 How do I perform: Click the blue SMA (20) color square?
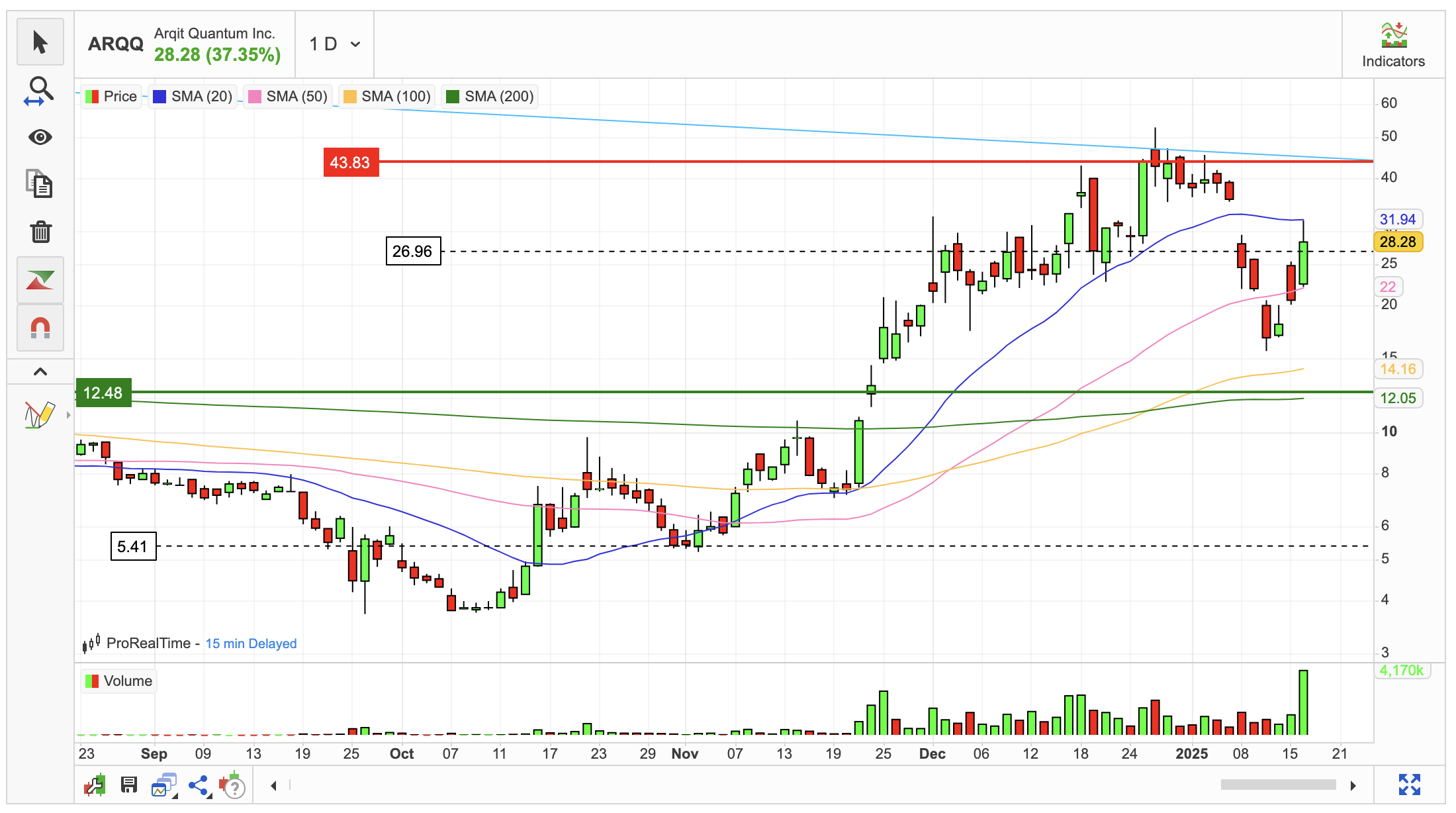coord(159,97)
